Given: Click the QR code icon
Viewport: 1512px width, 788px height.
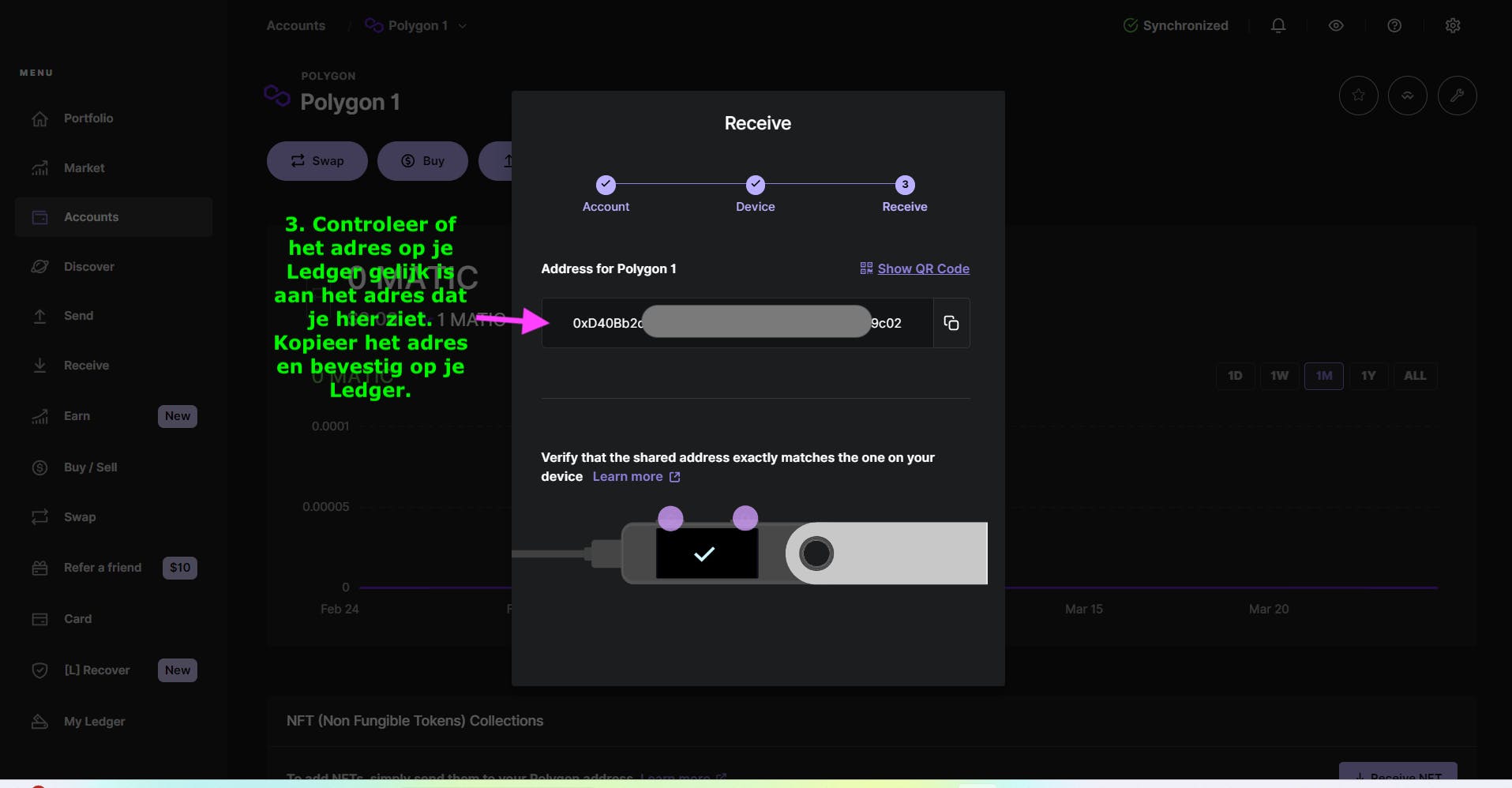Looking at the screenshot, I should coord(866,268).
